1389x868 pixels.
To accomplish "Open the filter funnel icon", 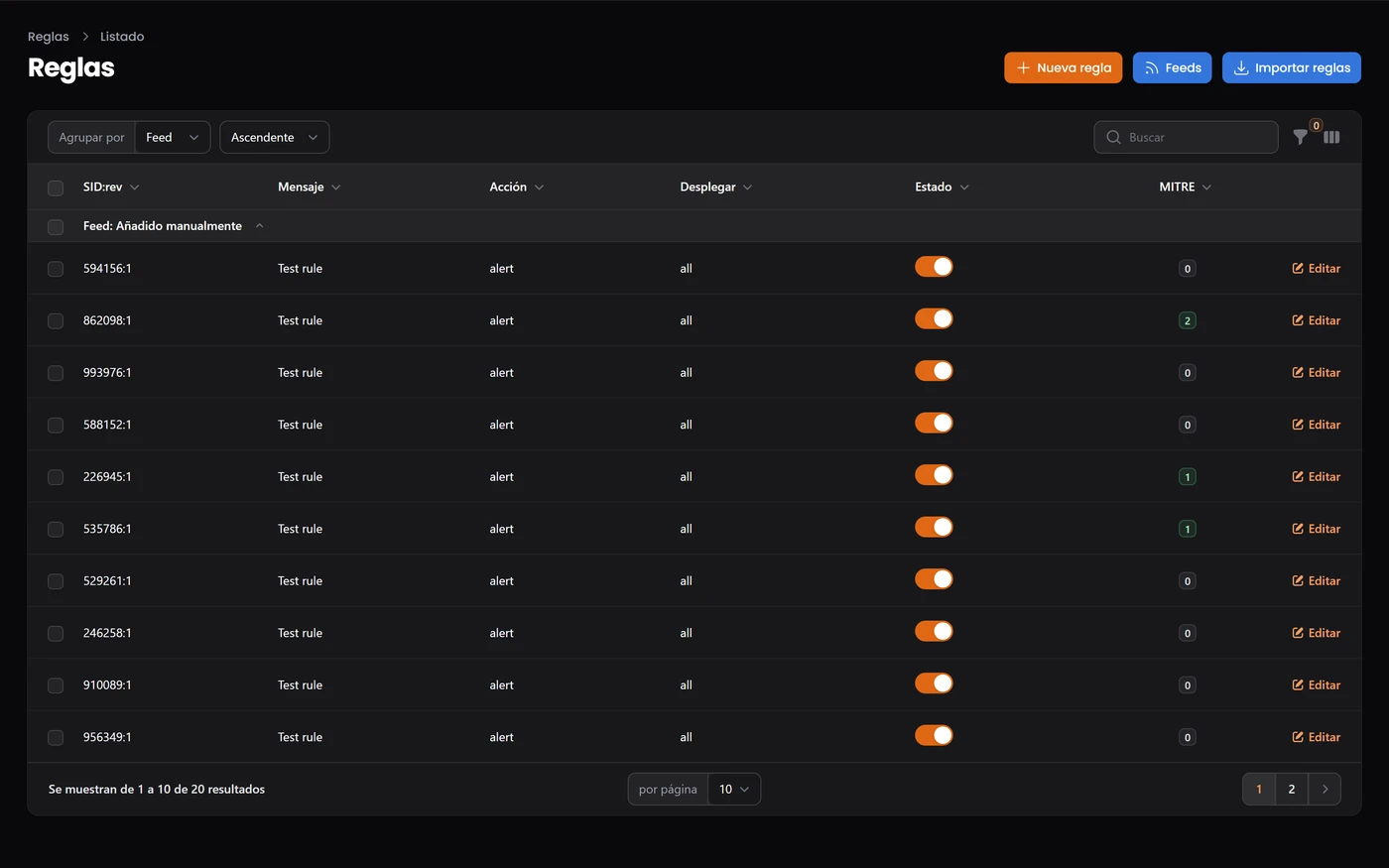I will coord(1300,138).
